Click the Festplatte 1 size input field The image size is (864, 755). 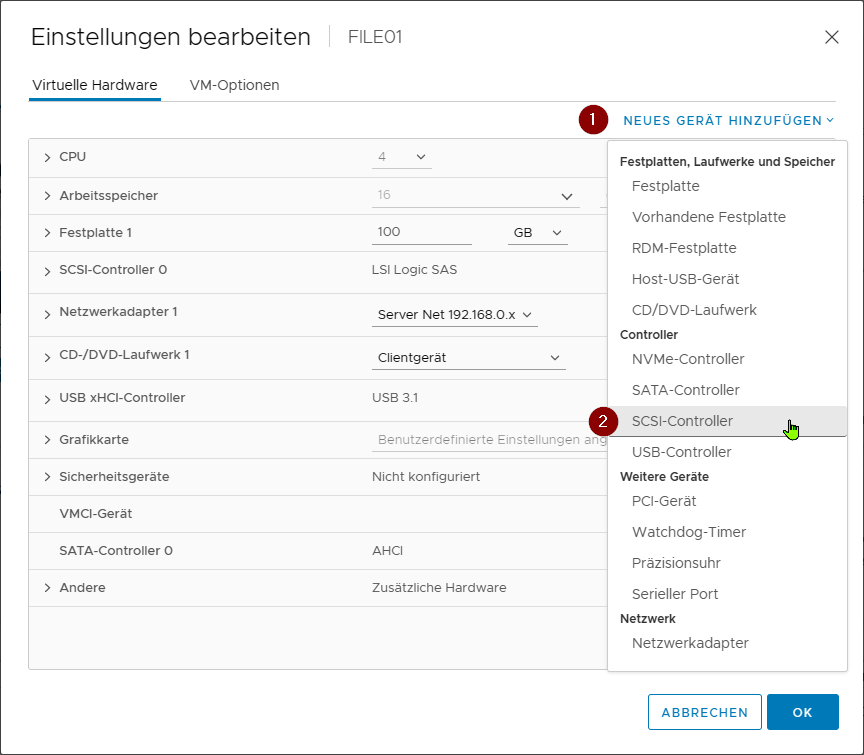421,232
